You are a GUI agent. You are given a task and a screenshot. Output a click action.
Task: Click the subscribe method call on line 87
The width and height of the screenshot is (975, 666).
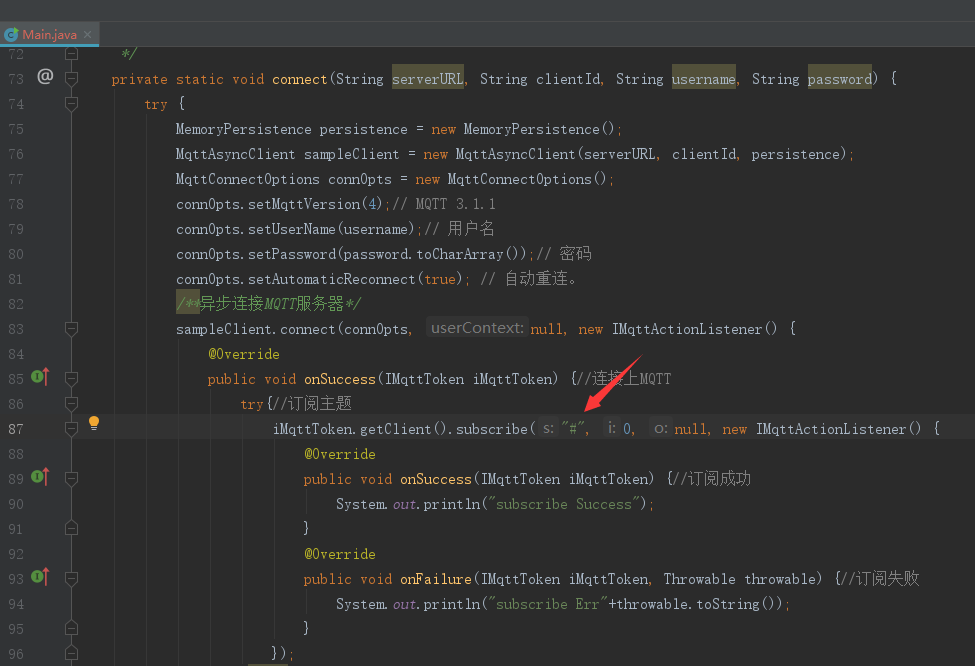pos(491,428)
